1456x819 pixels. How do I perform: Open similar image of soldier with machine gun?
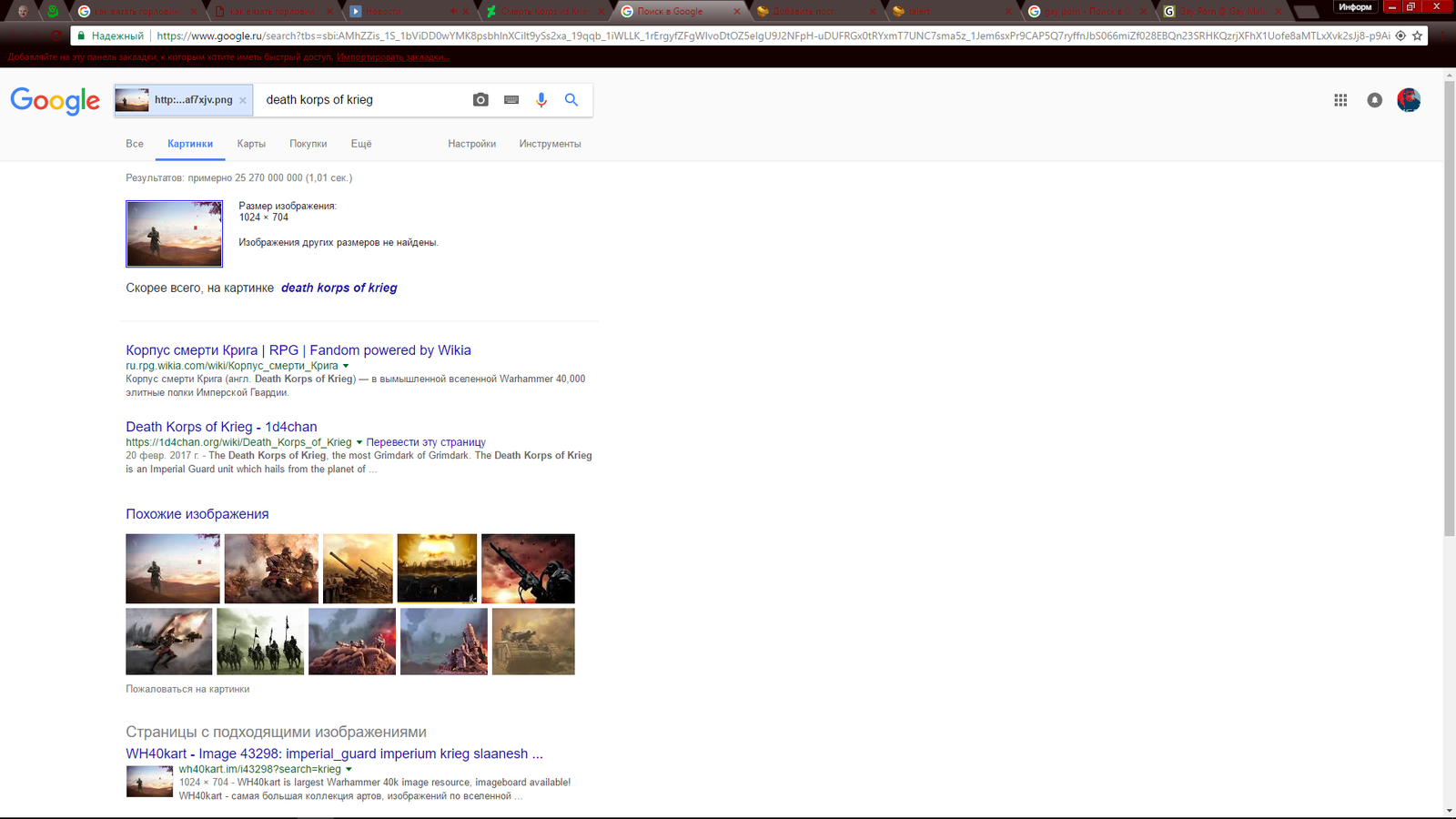(528, 569)
